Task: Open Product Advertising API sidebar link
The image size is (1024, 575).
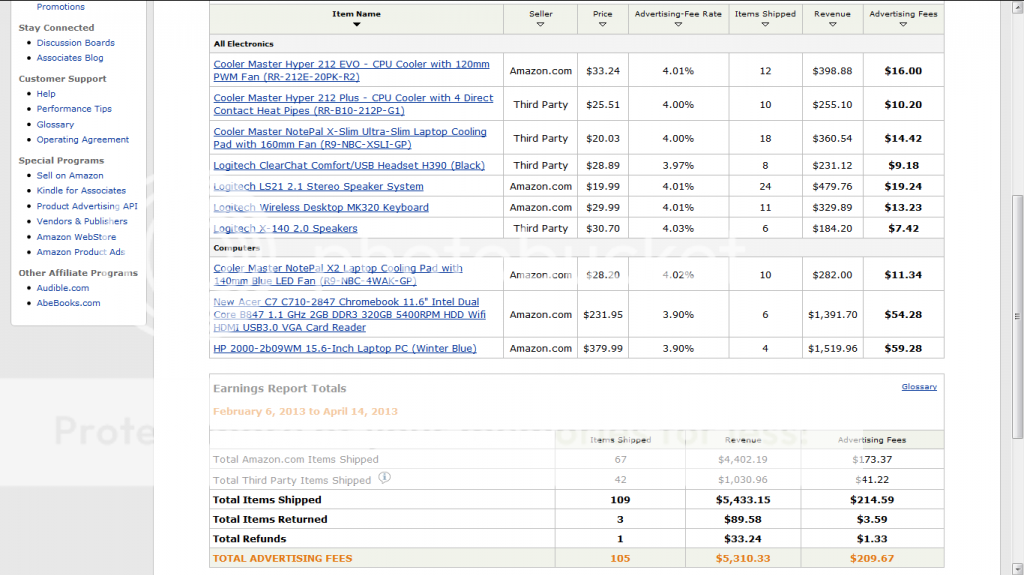Action: pyautogui.click(x=87, y=206)
